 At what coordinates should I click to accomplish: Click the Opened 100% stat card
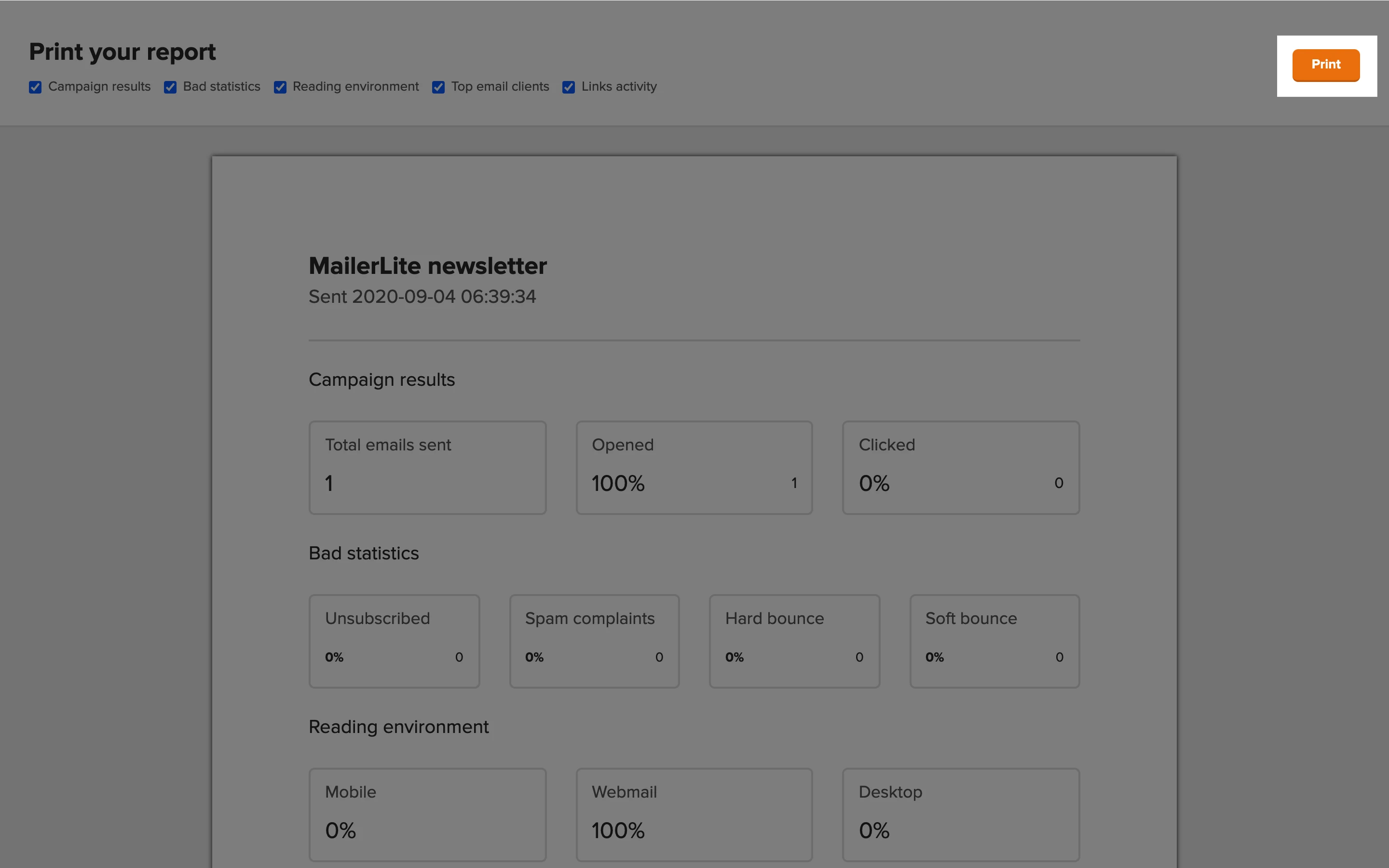tap(694, 467)
